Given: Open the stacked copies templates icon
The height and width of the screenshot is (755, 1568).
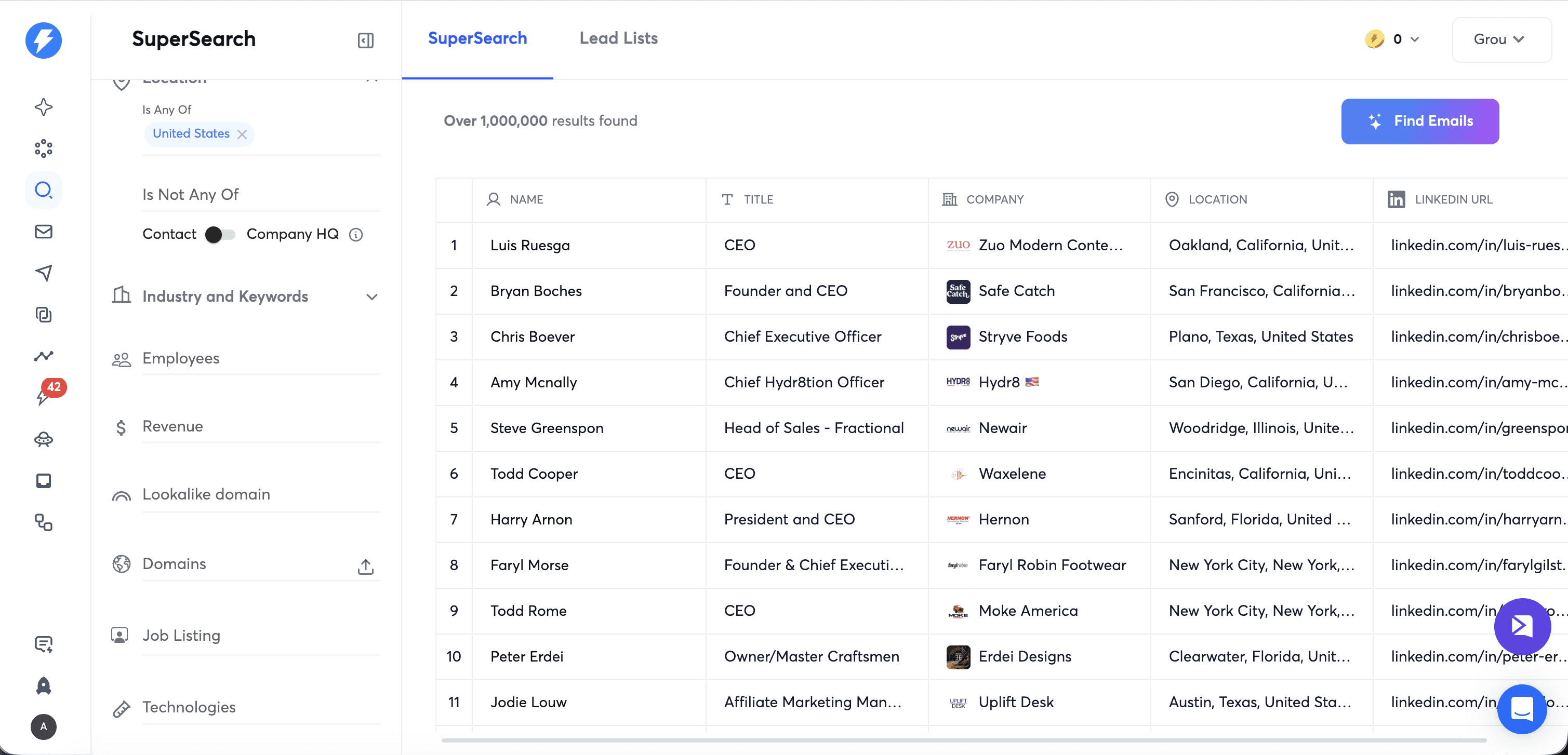Looking at the screenshot, I should point(43,315).
